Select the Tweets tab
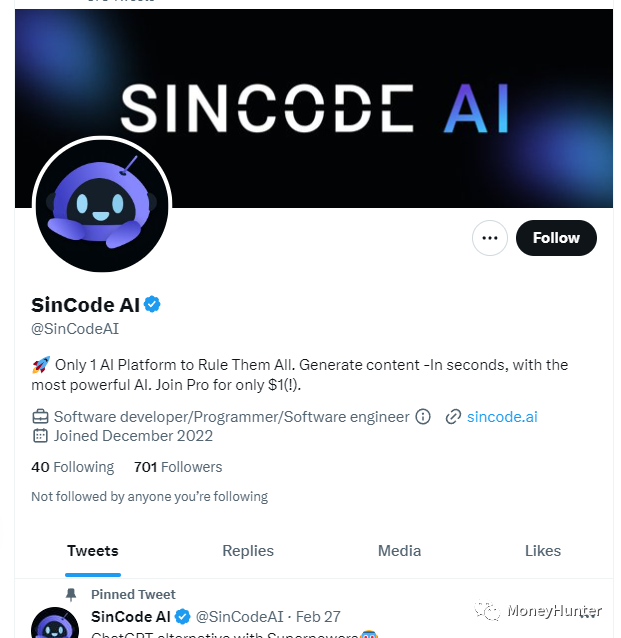The height and width of the screenshot is (638, 621). pyautogui.click(x=93, y=551)
